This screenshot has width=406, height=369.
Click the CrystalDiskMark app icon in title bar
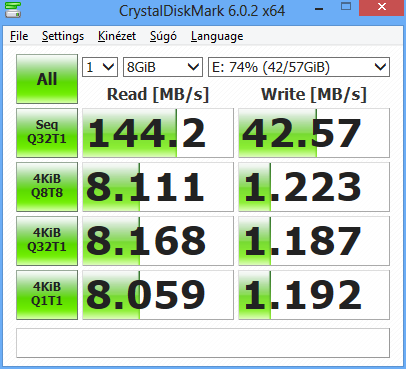tap(13, 10)
